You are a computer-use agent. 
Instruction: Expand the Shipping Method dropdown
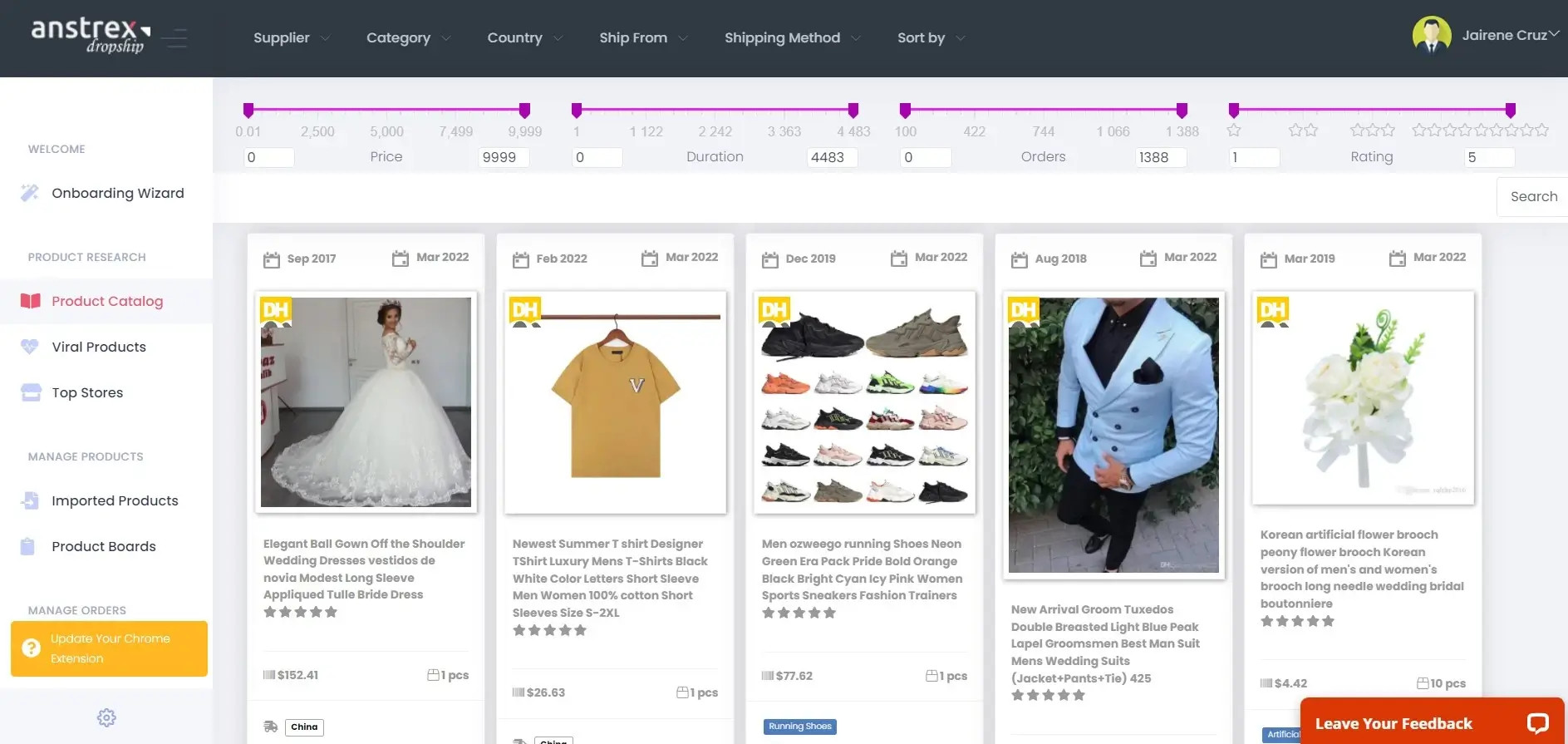tap(793, 37)
